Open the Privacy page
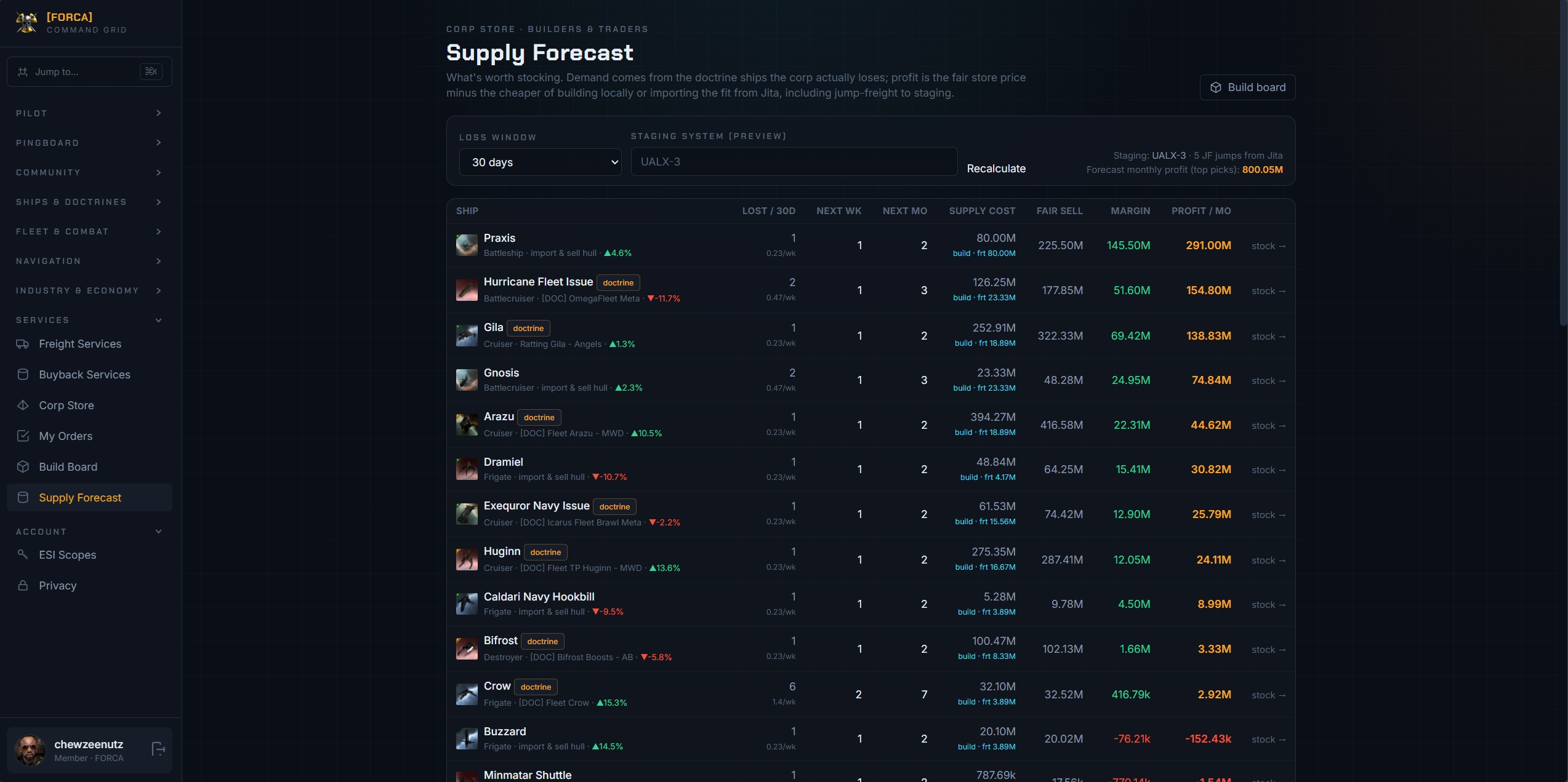 (89, 586)
